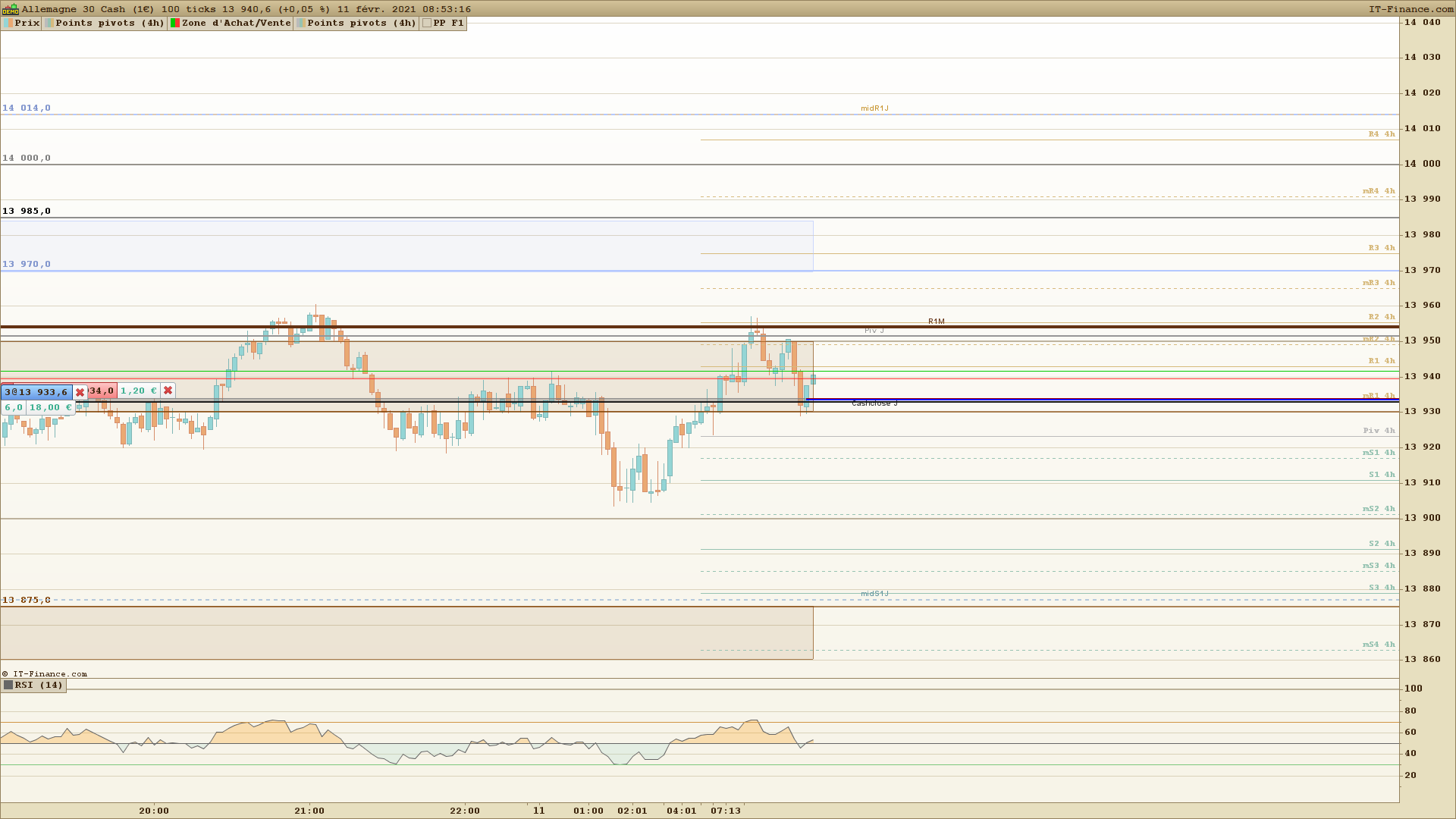Click the RSI (14) gray square icon

pyautogui.click(x=8, y=686)
